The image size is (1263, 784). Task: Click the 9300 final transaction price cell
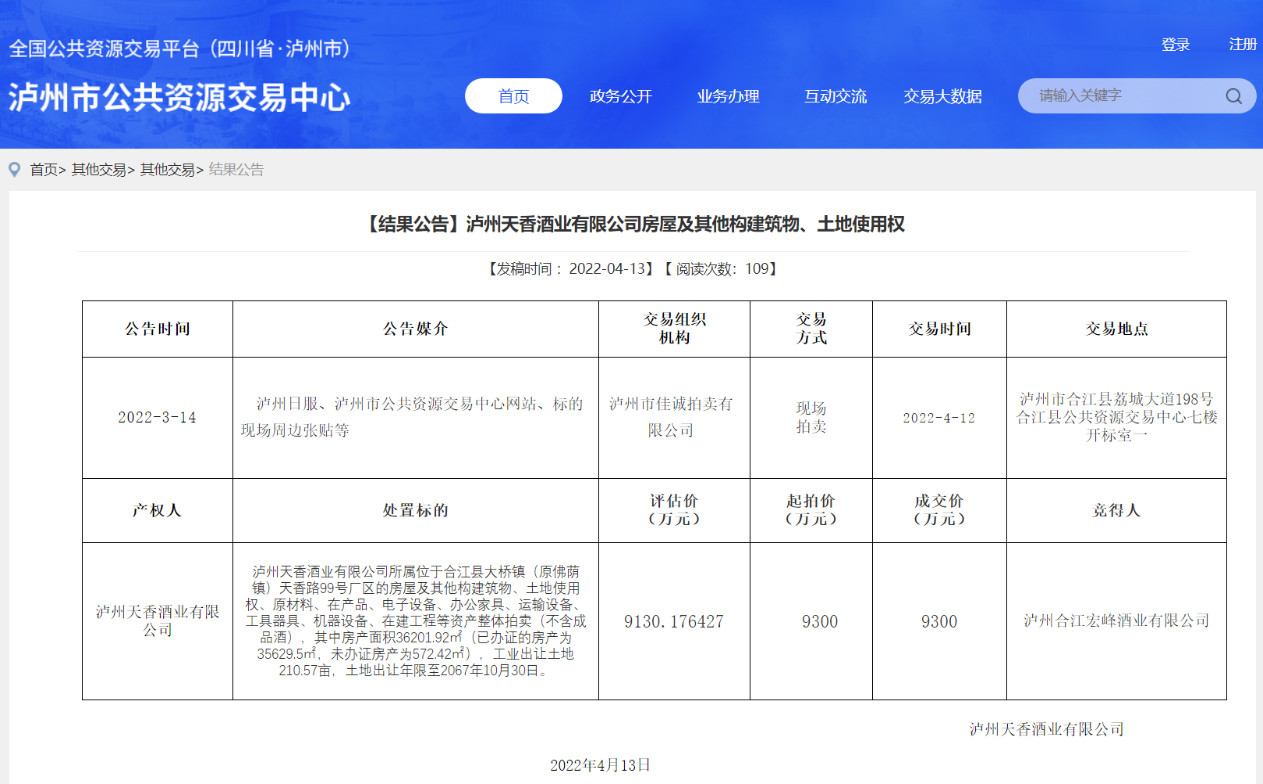(x=940, y=621)
